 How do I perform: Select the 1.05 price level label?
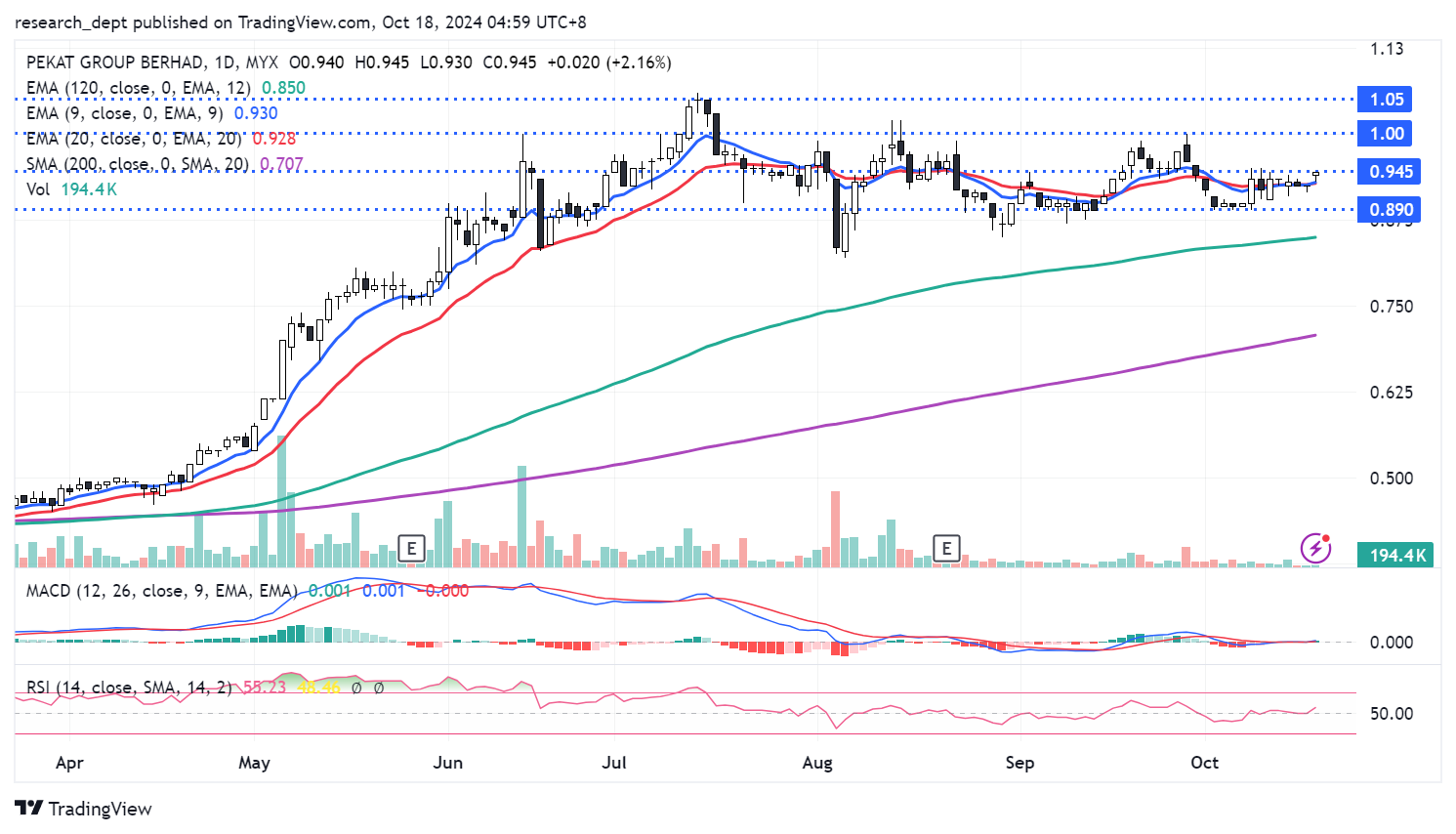1386,100
